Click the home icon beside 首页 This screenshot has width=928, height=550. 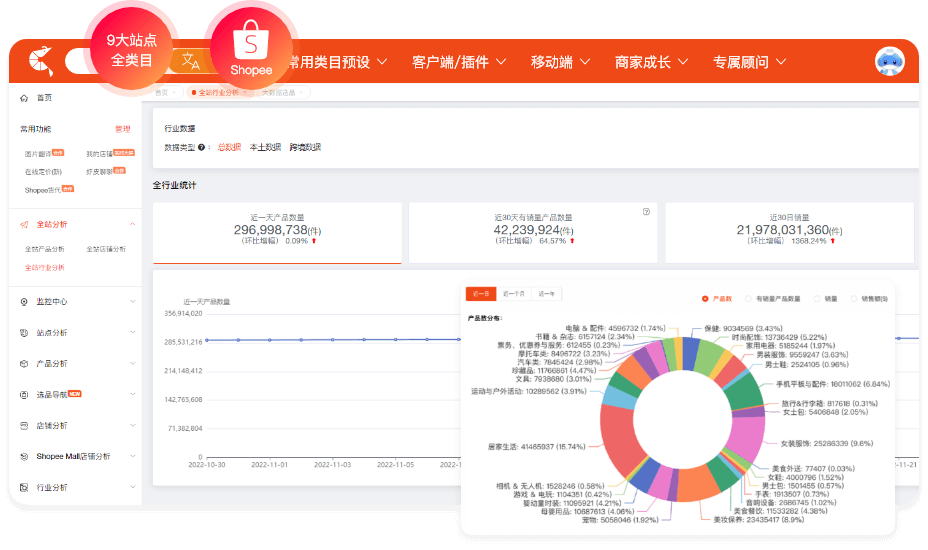pyautogui.click(x=24, y=98)
